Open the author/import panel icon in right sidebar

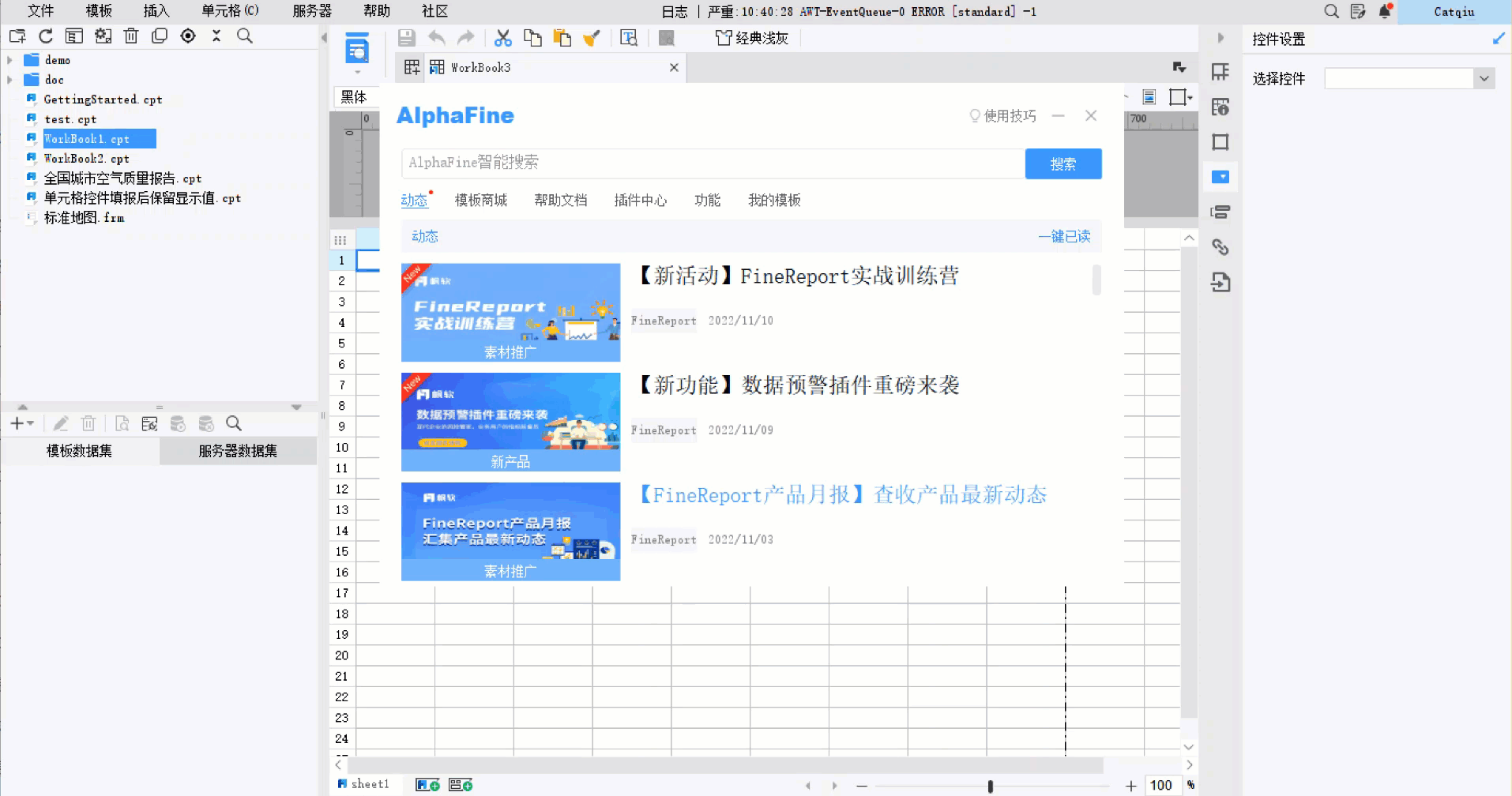(x=1221, y=282)
